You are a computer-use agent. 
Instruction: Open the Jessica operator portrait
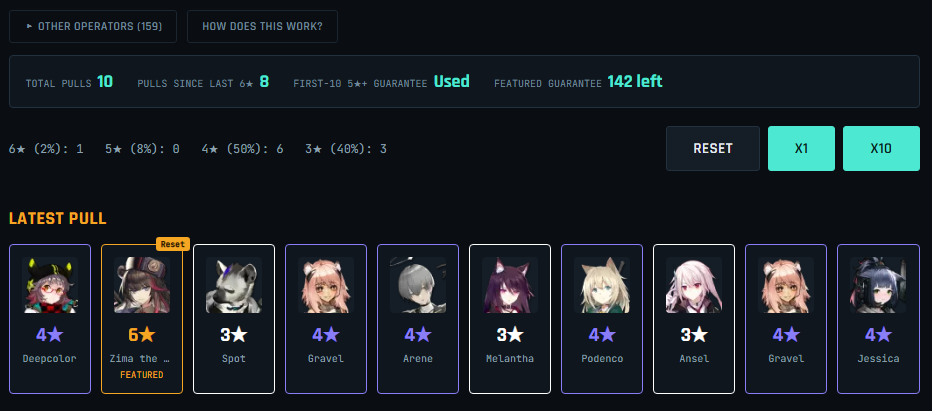(x=878, y=285)
